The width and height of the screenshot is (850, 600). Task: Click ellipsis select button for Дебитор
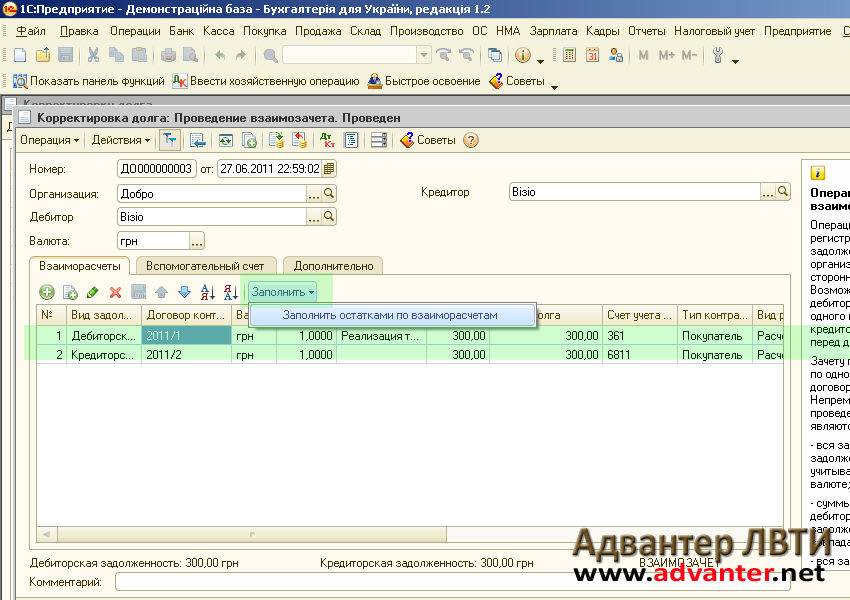(x=314, y=217)
